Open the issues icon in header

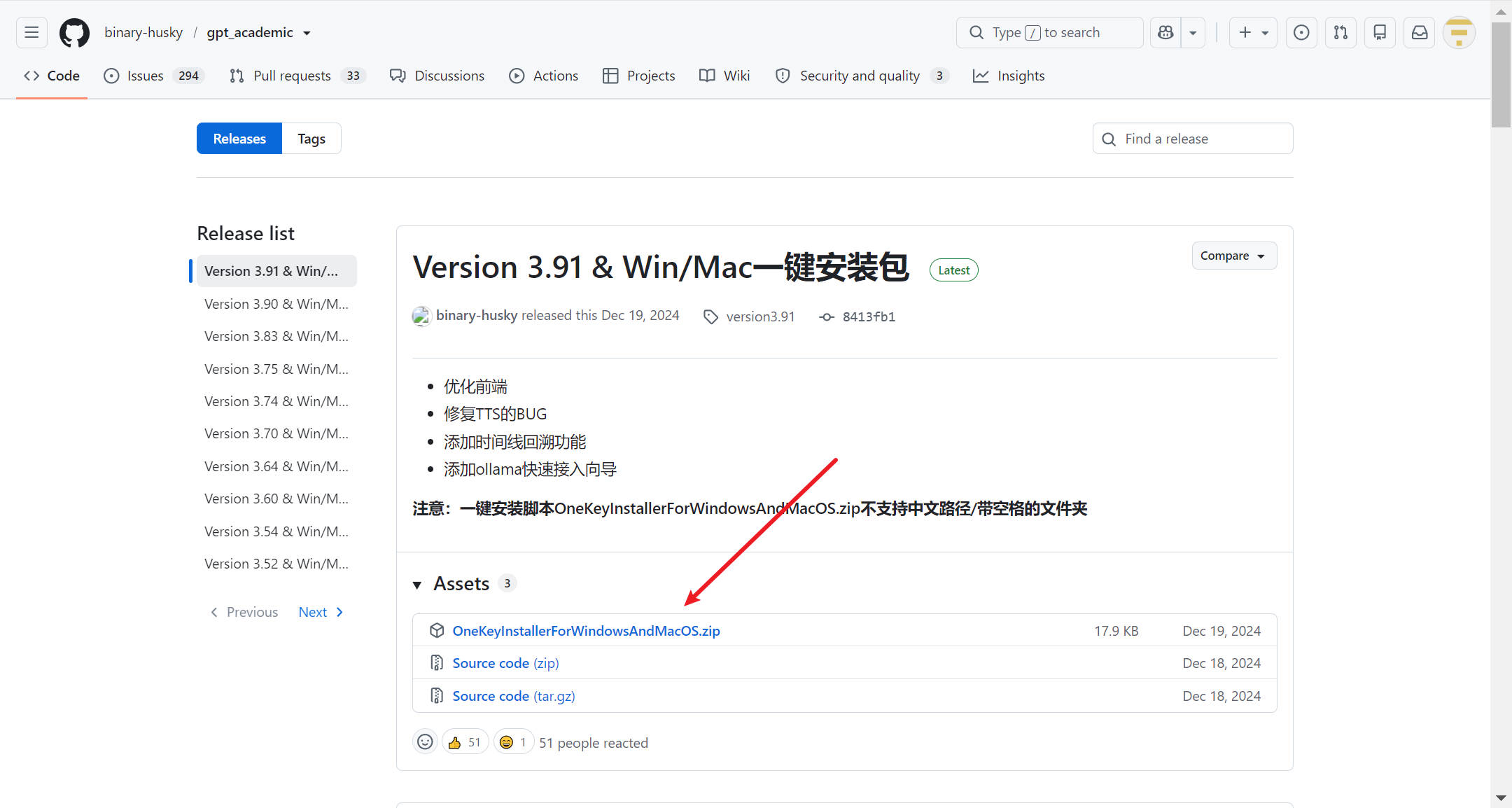tap(1301, 32)
